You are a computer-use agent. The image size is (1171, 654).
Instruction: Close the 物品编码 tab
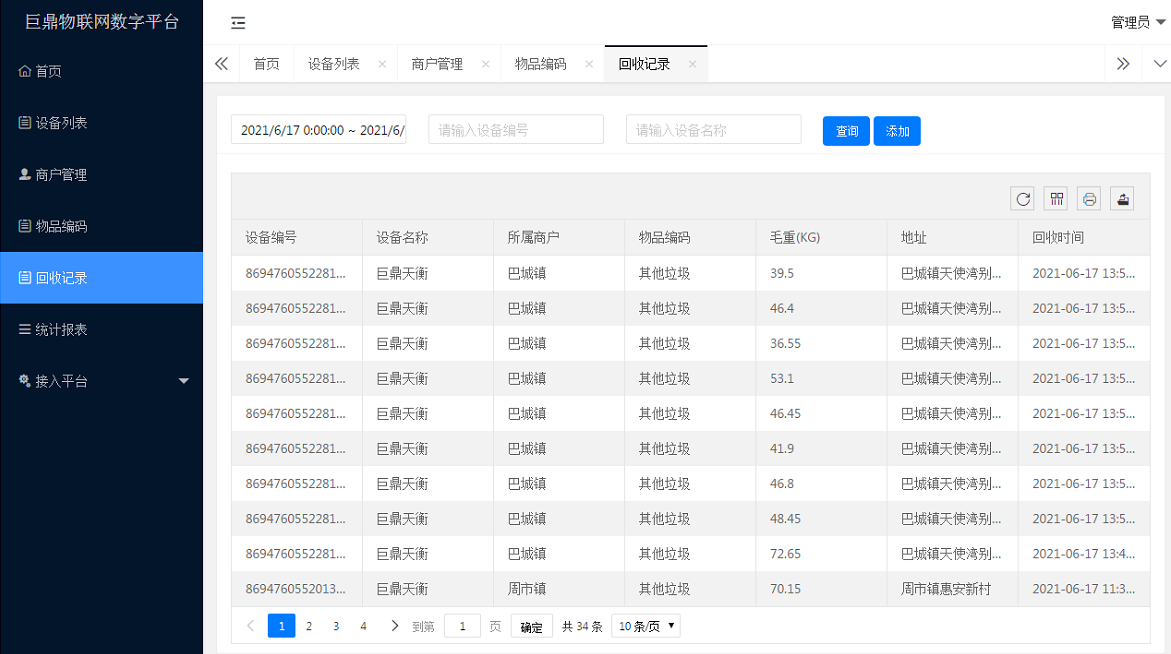coord(589,64)
